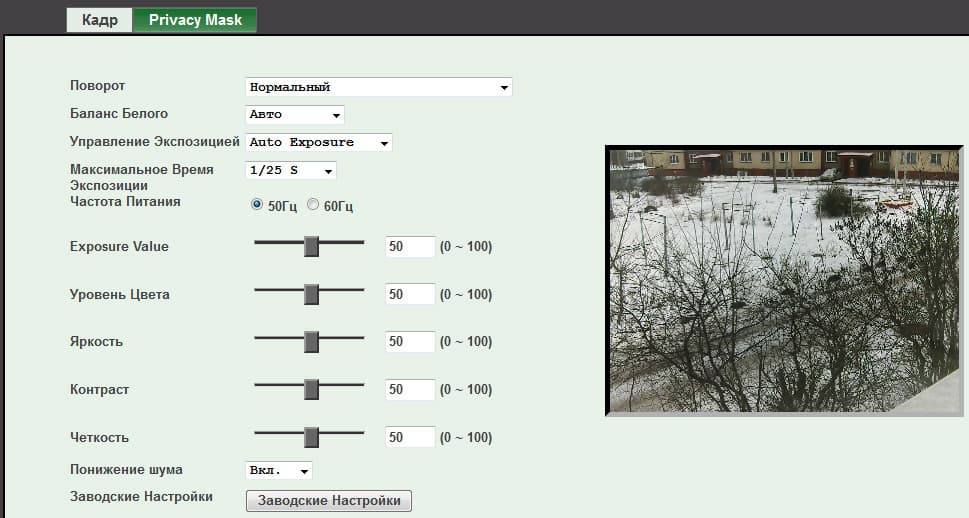Click the Понижение шума label
This screenshot has height=518, width=969.
126,470
